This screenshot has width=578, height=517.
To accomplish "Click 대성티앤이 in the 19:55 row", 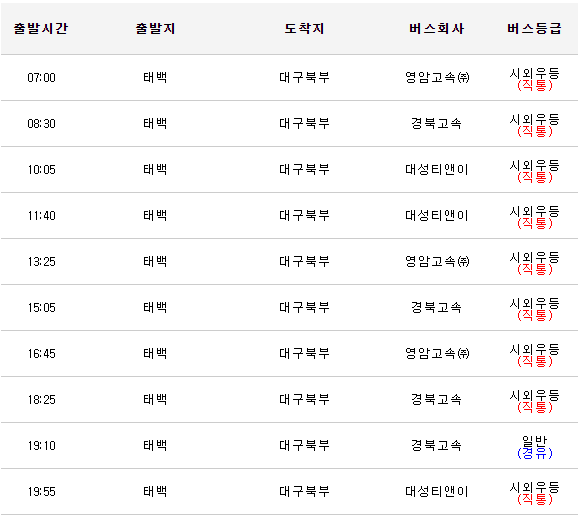I will click(x=436, y=492).
